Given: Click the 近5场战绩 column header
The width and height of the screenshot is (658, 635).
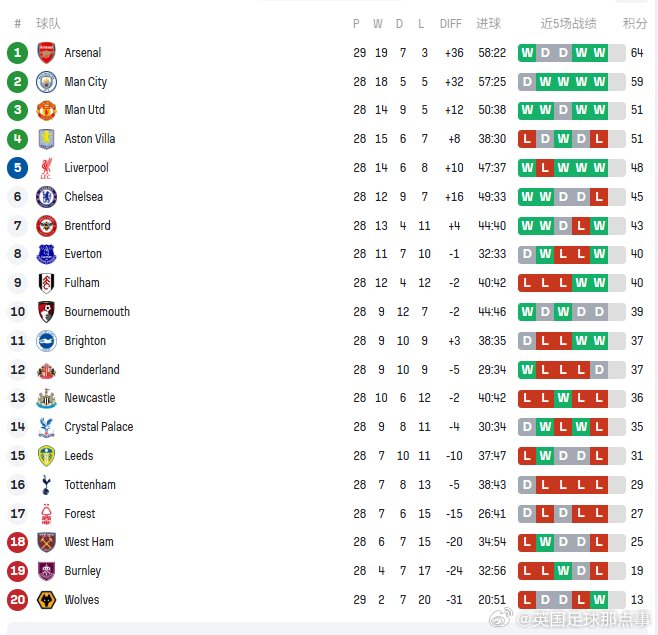Looking at the screenshot, I should (x=568, y=23).
